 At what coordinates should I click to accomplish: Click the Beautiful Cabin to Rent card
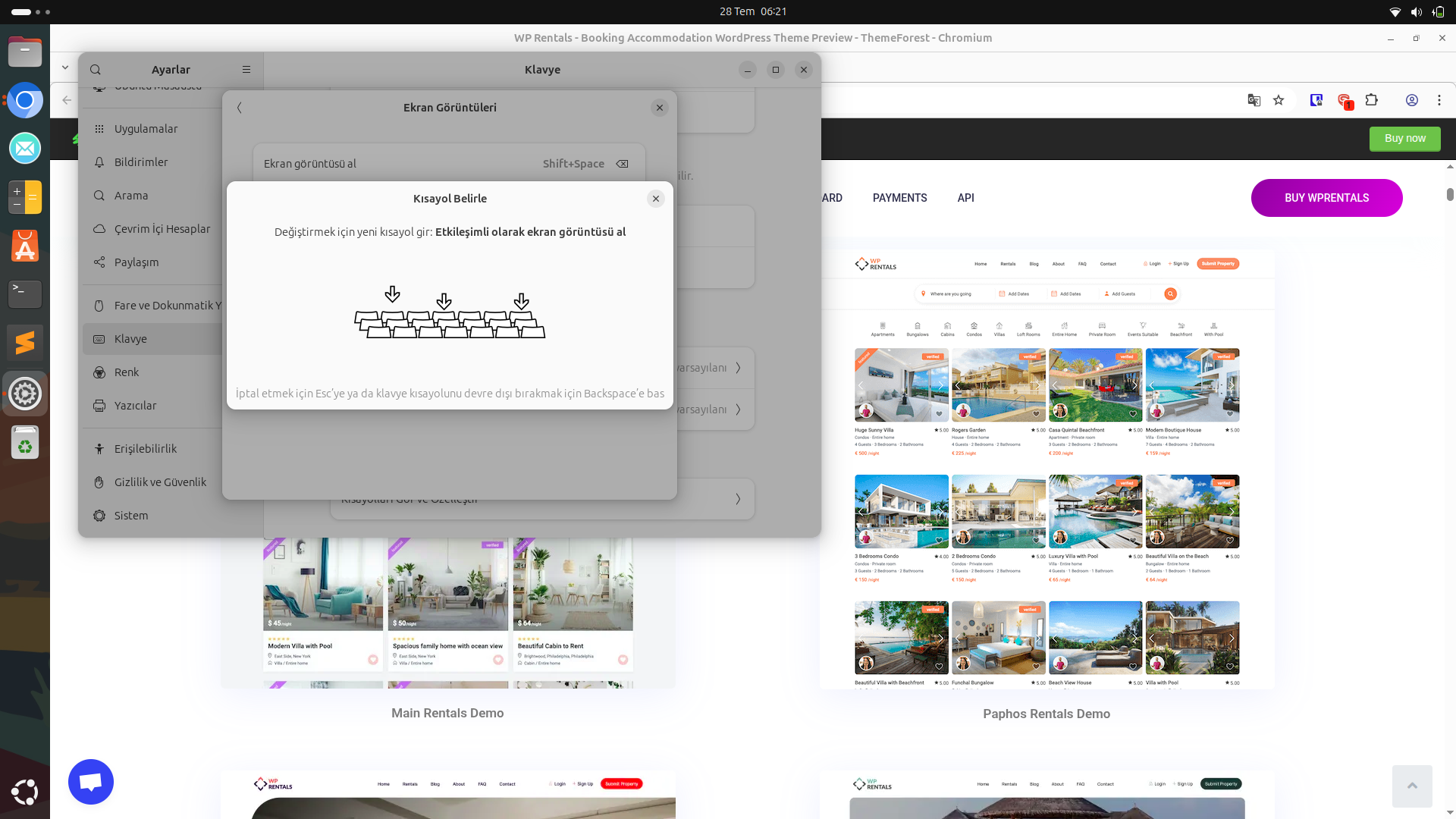[x=573, y=604]
